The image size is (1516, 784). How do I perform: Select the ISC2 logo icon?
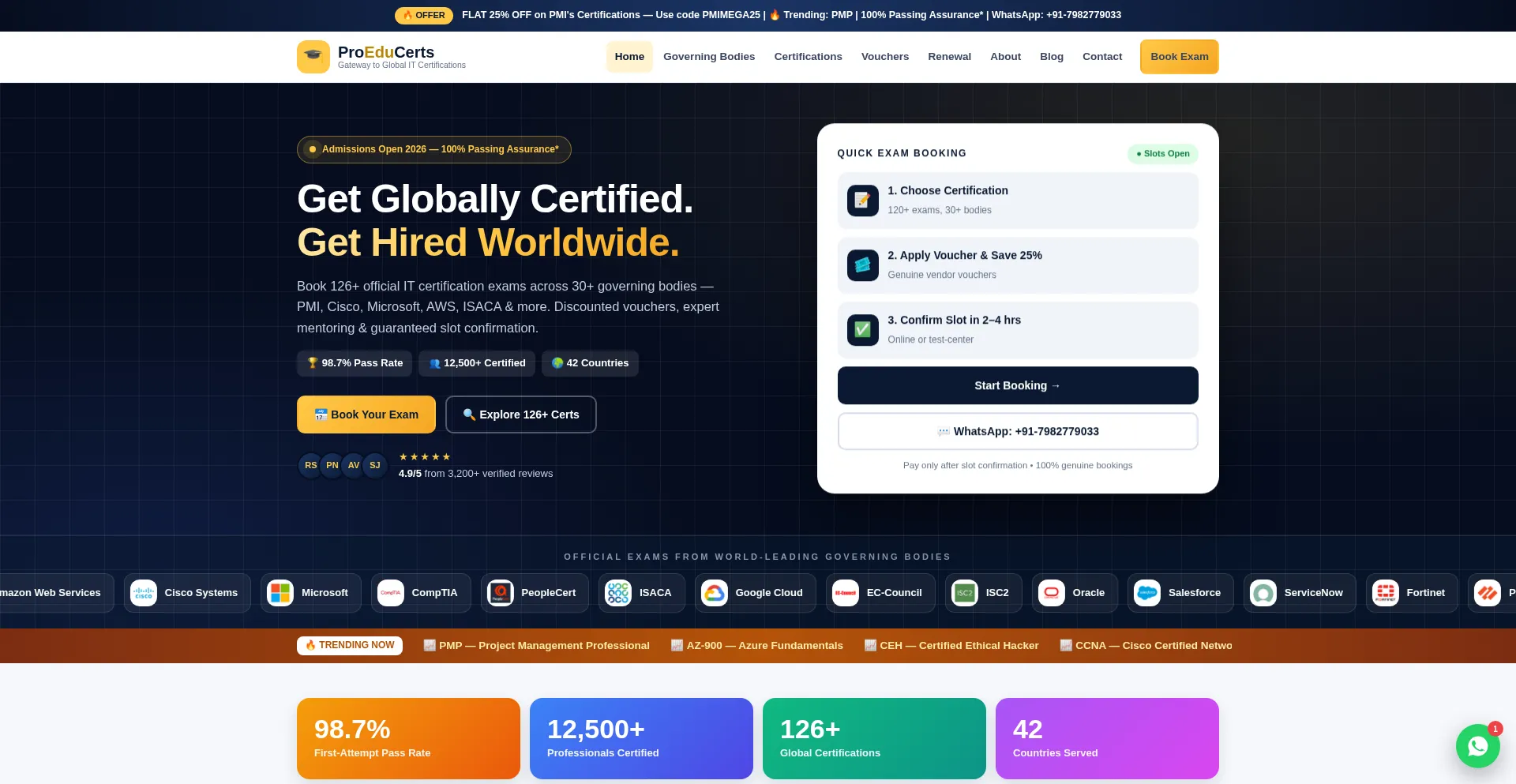(x=965, y=593)
